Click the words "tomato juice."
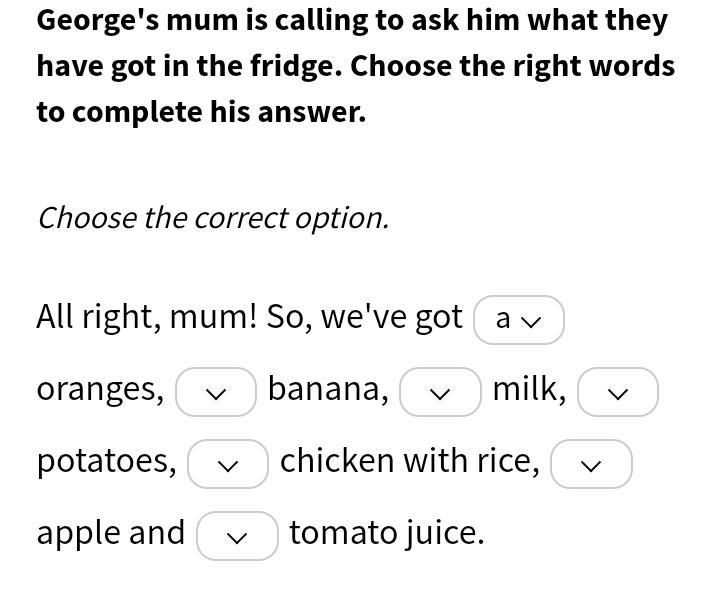Screen dimensions: 720x605 coord(387,533)
